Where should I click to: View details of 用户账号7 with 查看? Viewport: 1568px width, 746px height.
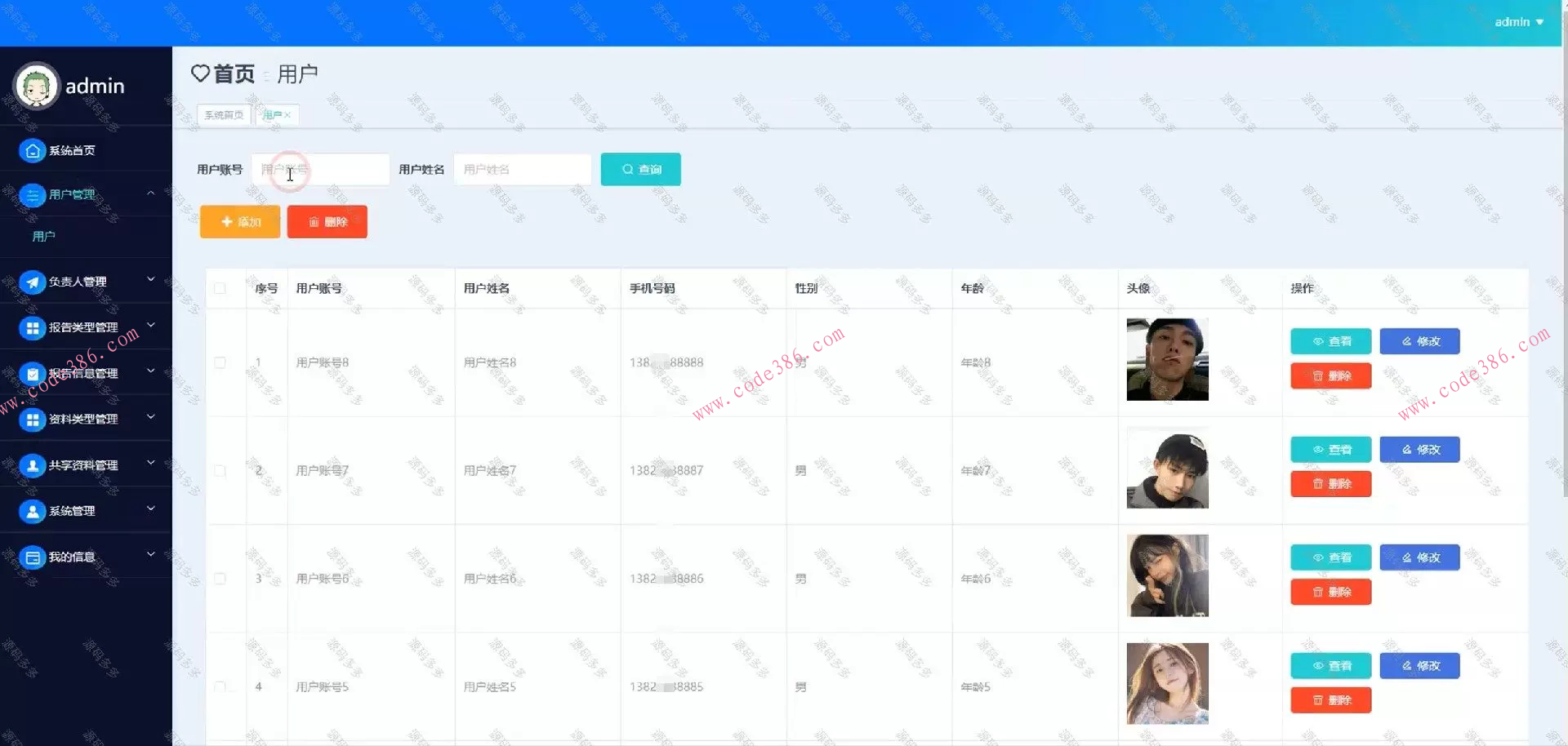coord(1331,450)
